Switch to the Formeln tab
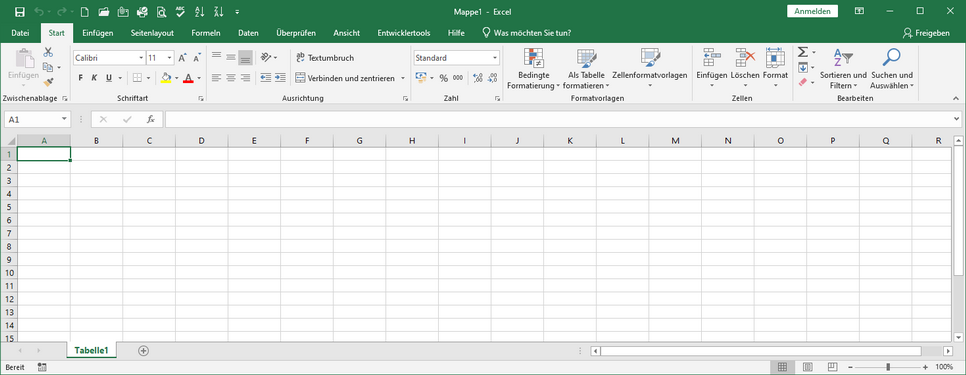Image resolution: width=966 pixels, height=375 pixels. (x=206, y=33)
